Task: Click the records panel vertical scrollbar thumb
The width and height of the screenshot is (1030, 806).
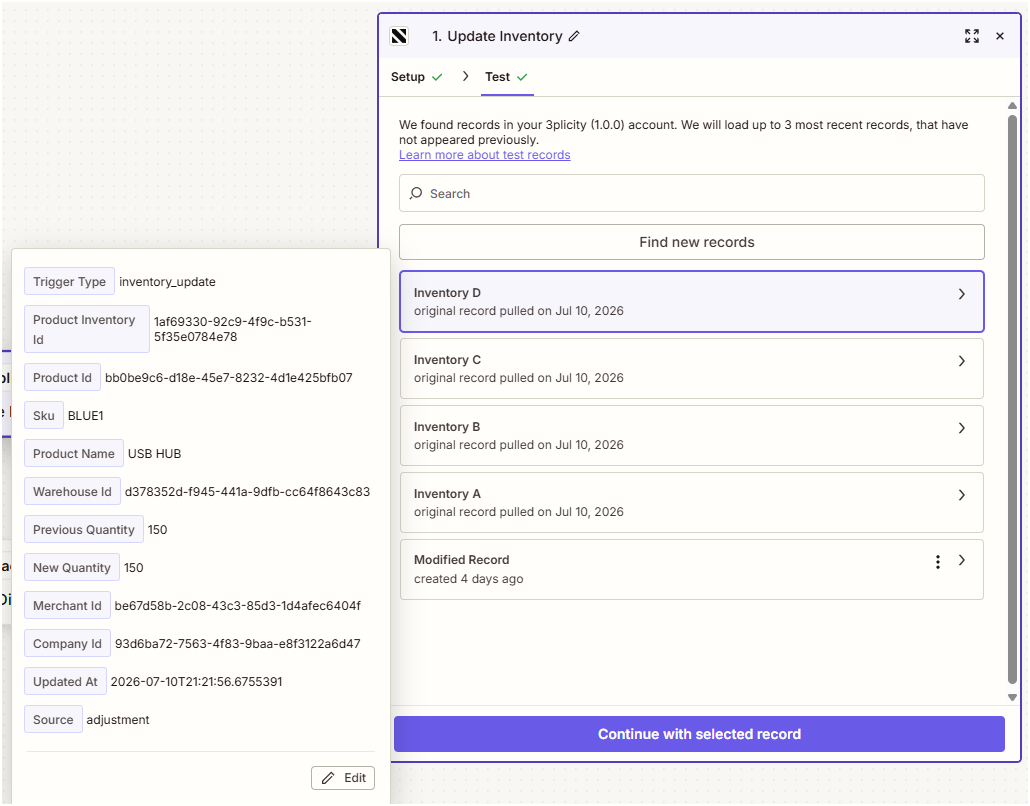Action: 1012,399
